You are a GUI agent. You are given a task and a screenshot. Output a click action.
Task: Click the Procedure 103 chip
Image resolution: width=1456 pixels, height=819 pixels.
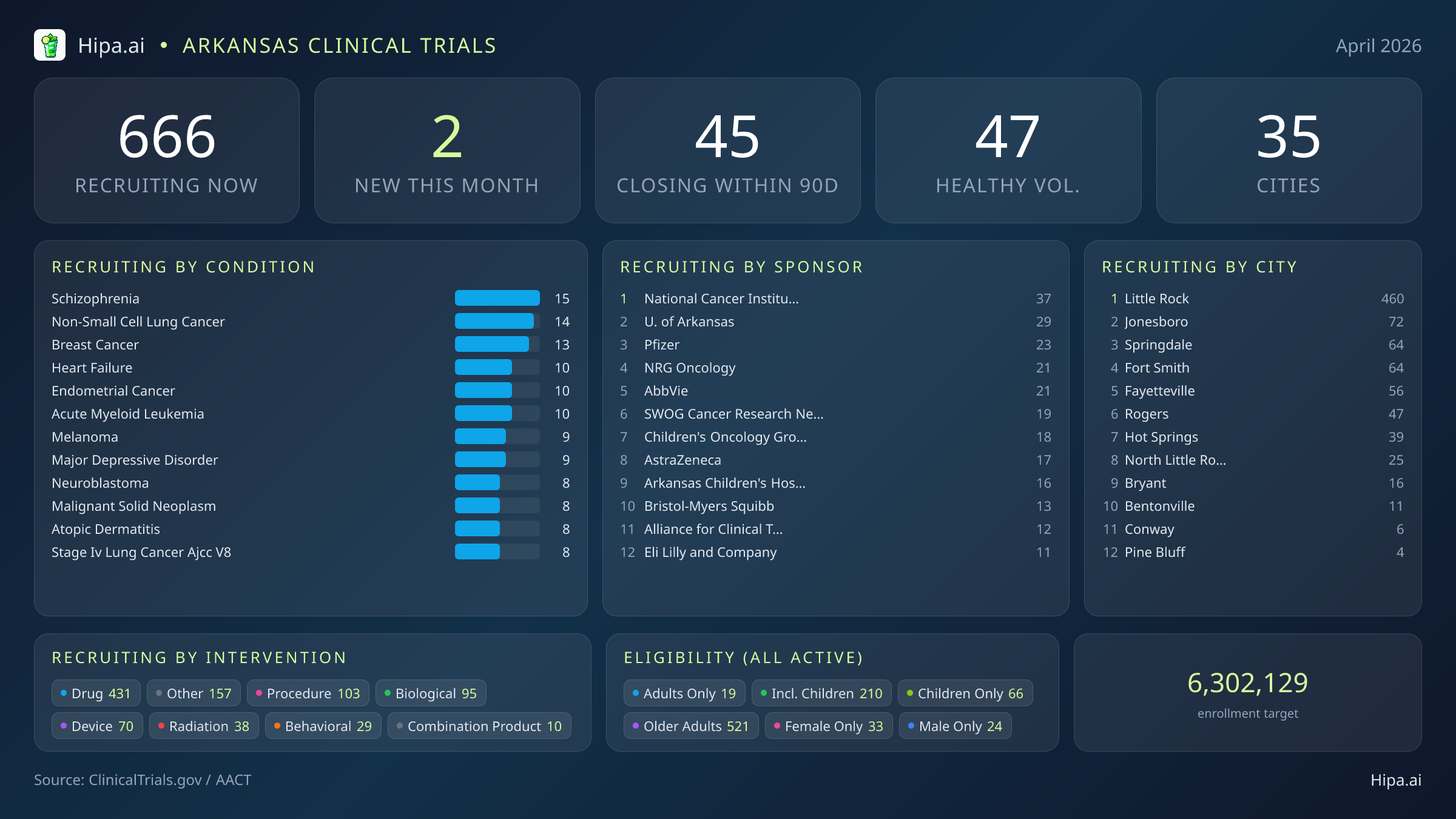pos(308,693)
